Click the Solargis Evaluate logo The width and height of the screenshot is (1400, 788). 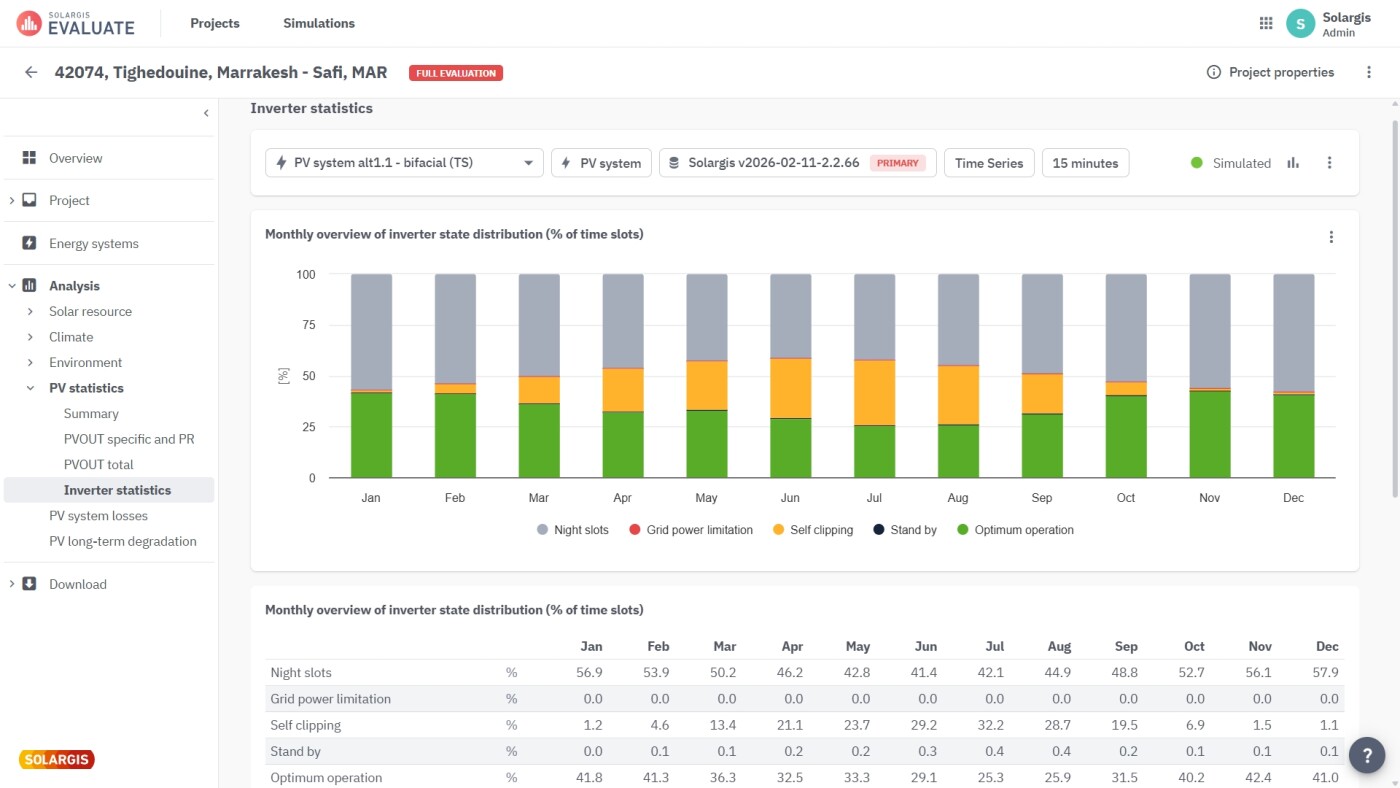point(76,23)
